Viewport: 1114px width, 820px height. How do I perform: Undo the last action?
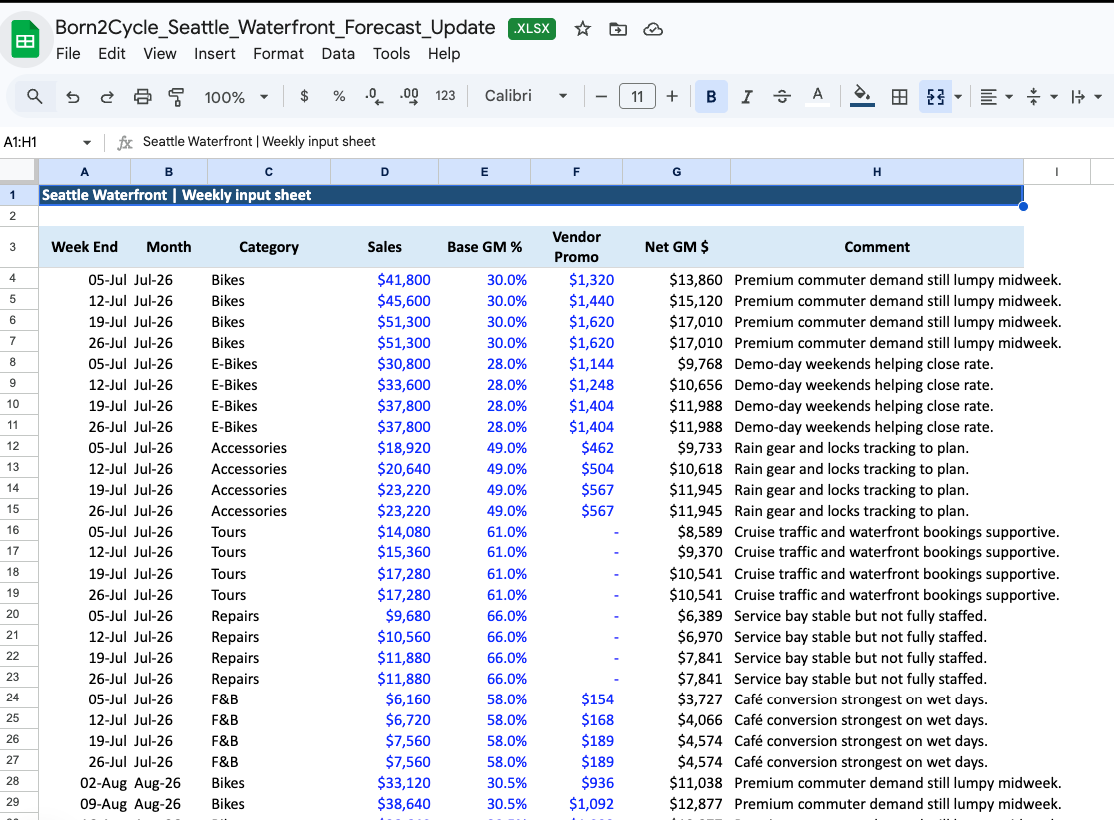[72, 96]
